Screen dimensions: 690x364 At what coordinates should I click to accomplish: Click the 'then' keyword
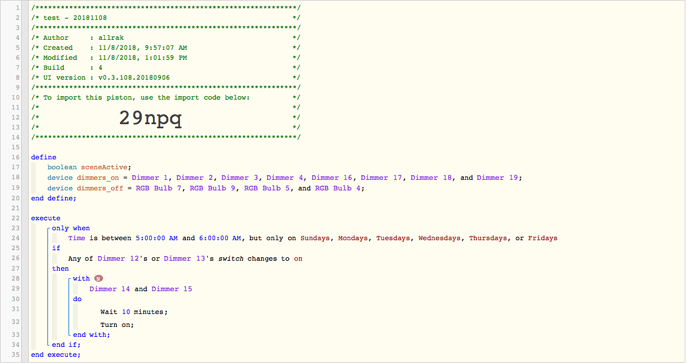click(60, 268)
